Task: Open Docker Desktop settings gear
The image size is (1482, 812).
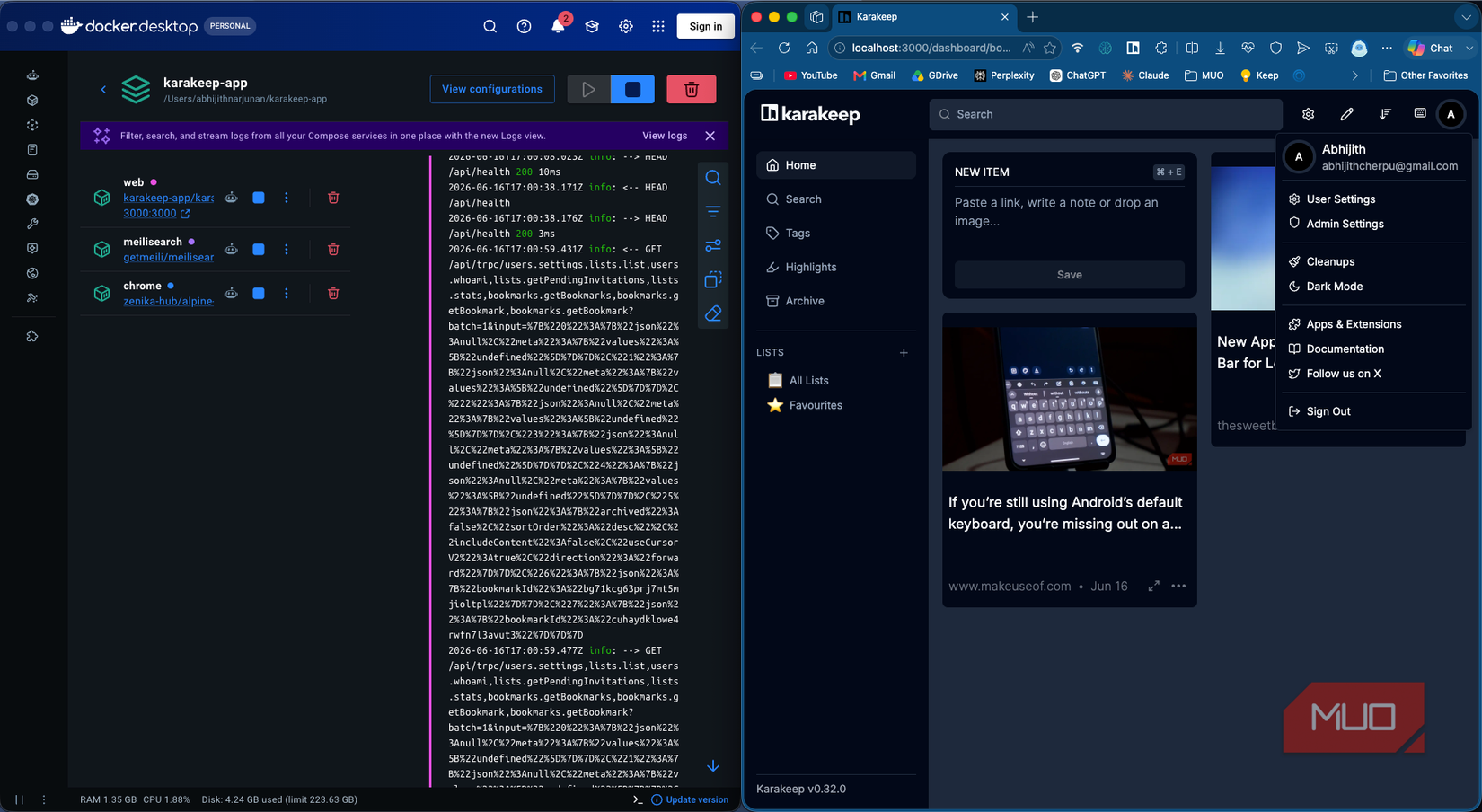Action: pos(626,26)
